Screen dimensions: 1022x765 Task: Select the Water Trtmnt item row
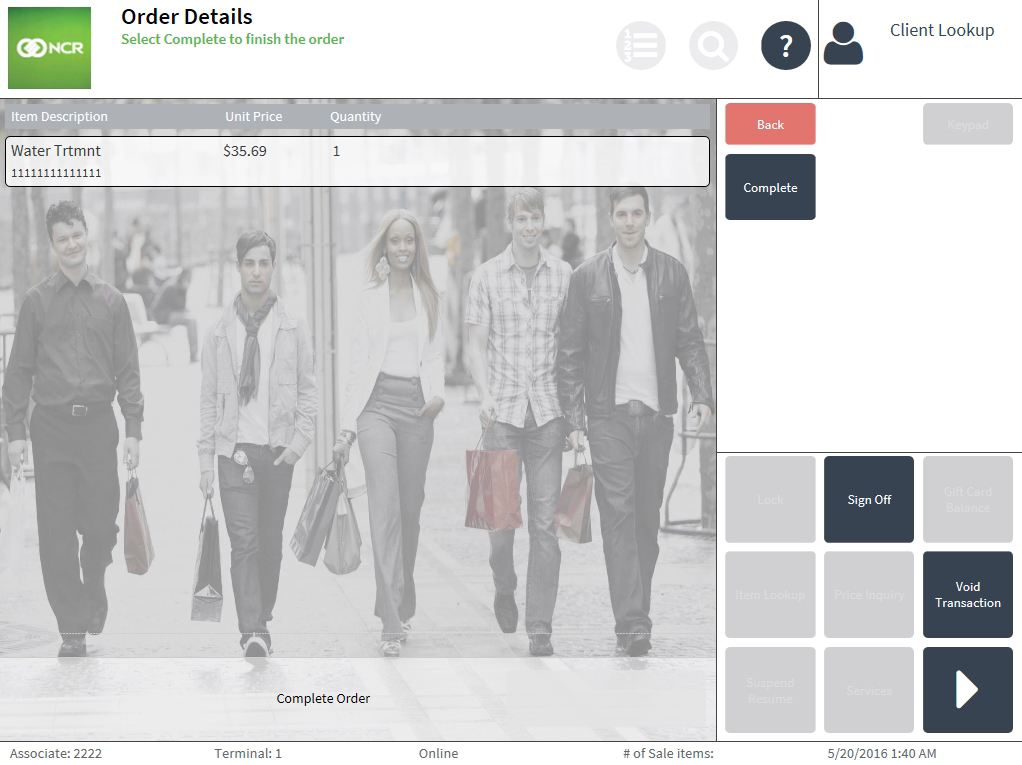(357, 161)
